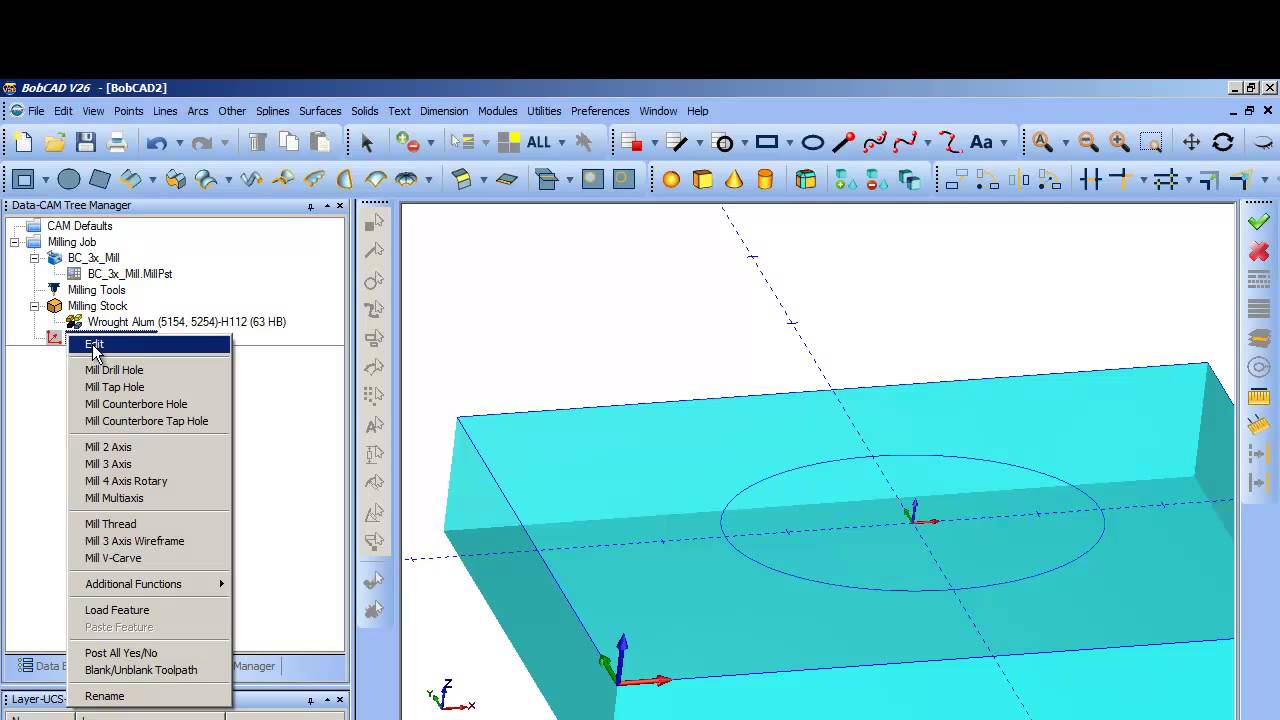Select Milling Tools tree item

pyautogui.click(x=97, y=290)
